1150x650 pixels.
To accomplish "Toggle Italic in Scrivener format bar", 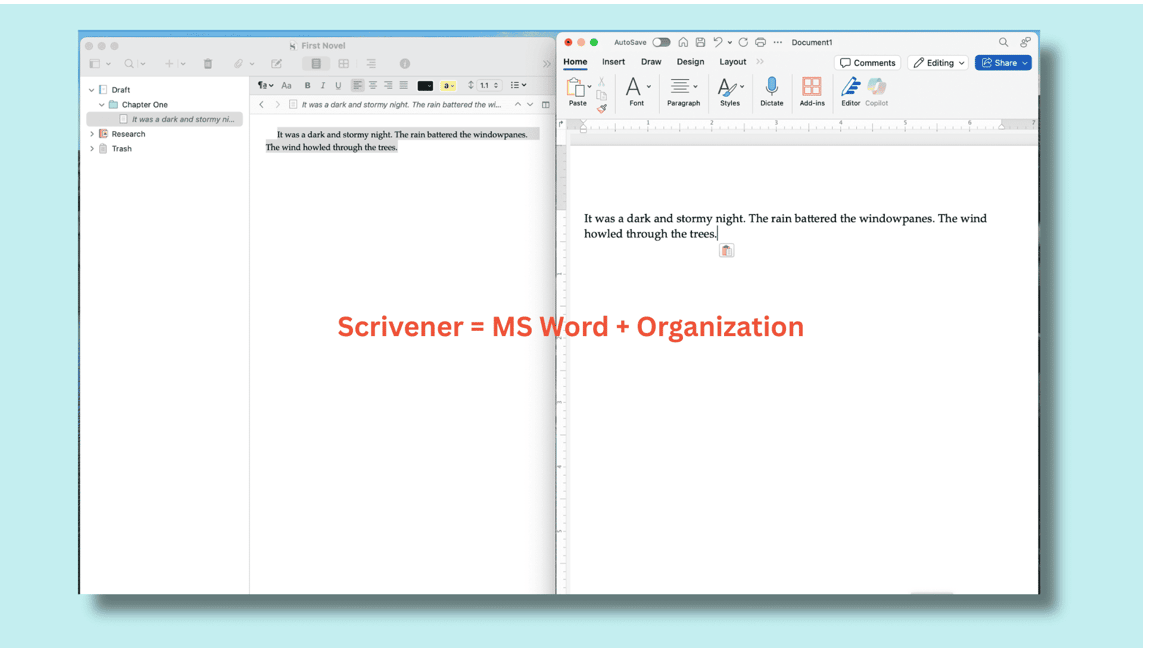I will tap(323, 86).
